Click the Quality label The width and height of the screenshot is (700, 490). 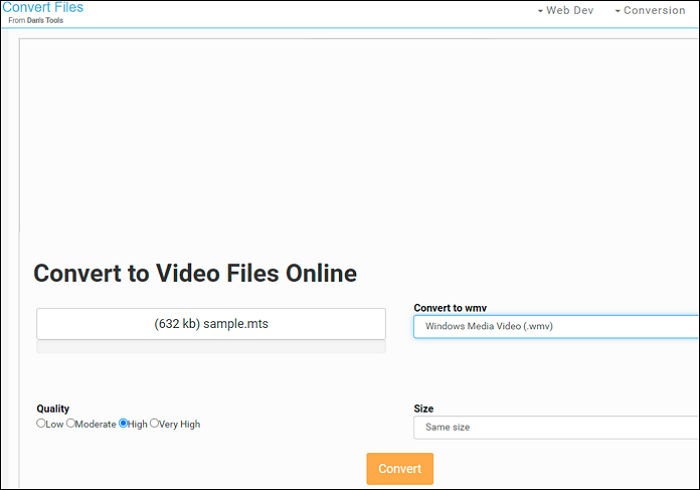coord(53,408)
